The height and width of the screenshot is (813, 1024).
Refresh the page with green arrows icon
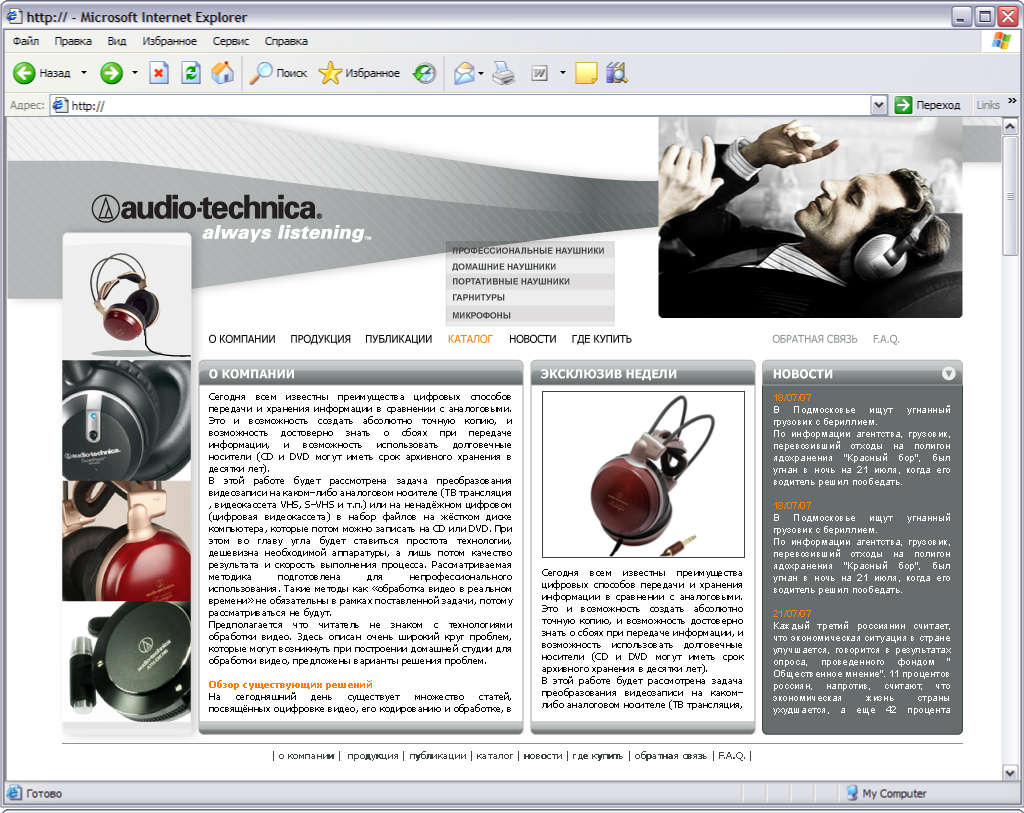coord(191,72)
